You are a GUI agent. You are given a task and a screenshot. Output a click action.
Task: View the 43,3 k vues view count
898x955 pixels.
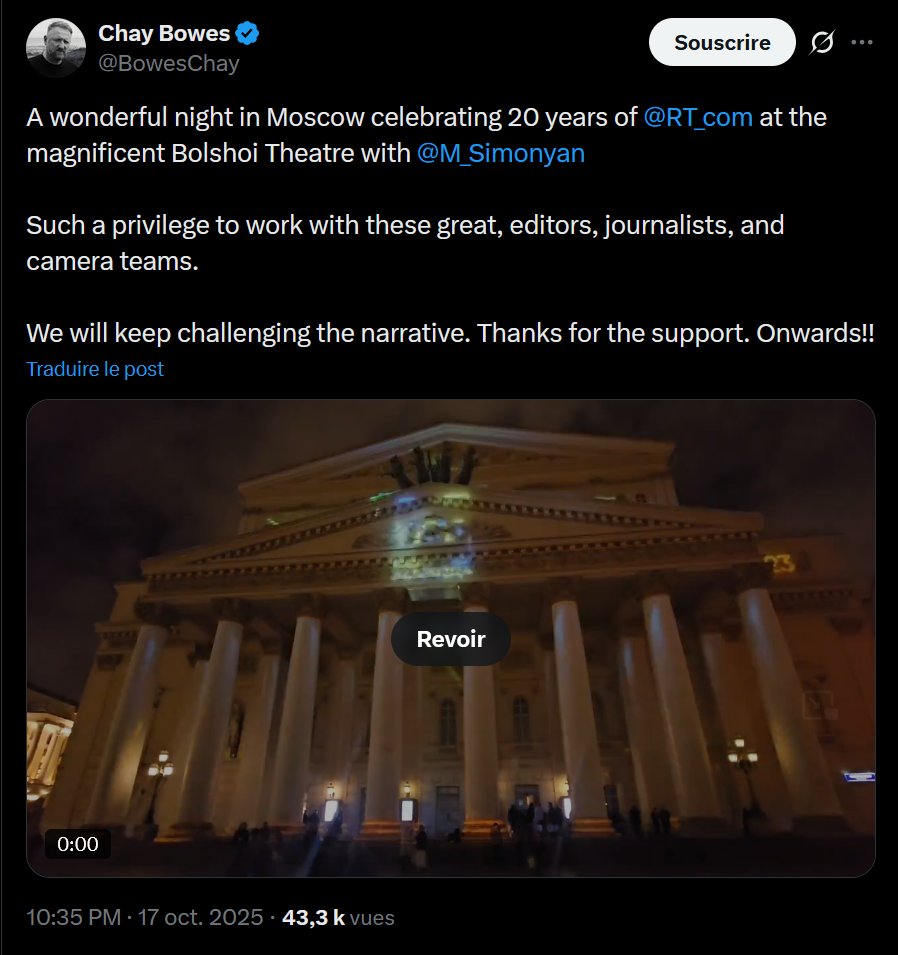click(338, 917)
